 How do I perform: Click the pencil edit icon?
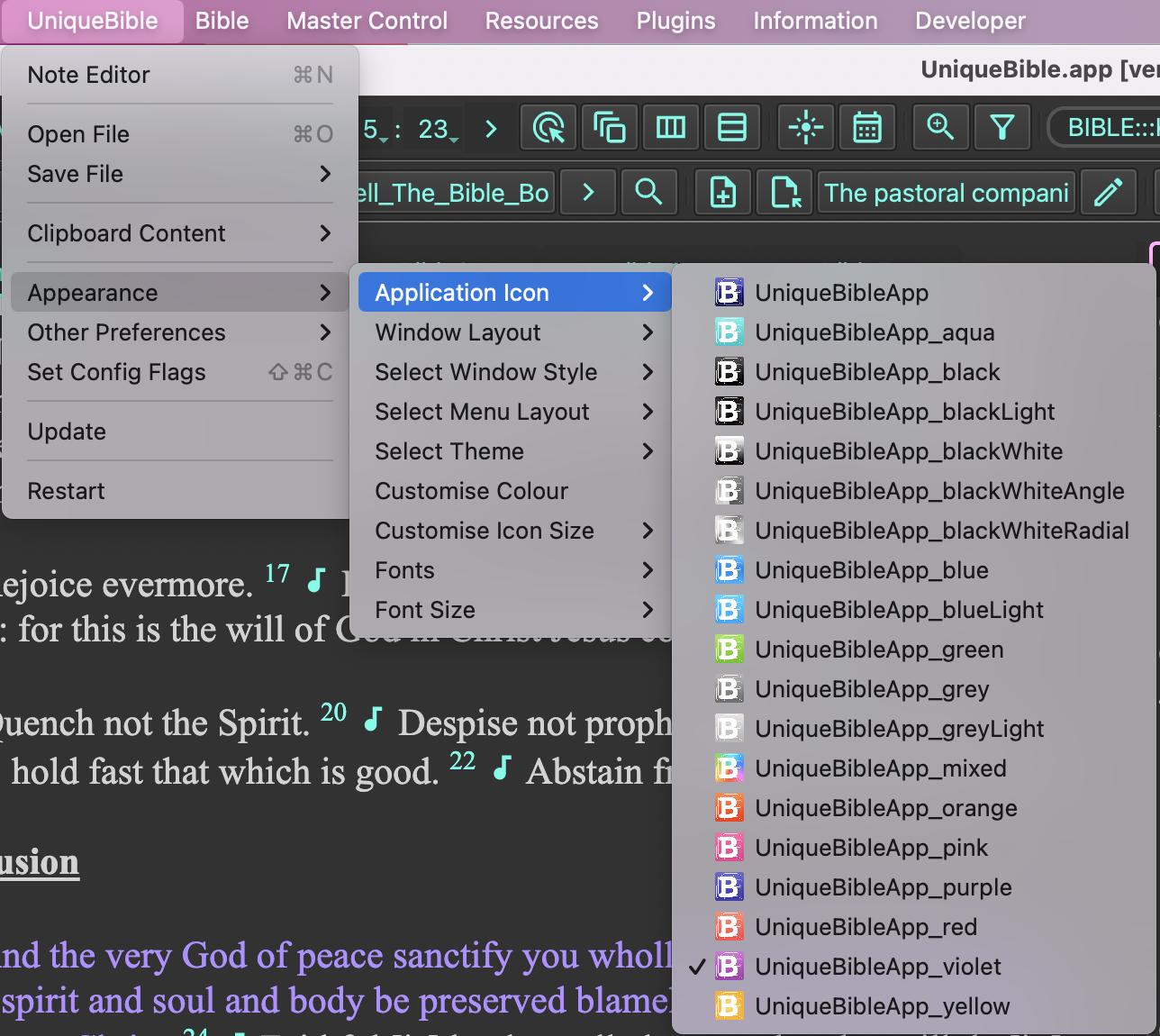pyautogui.click(x=1108, y=193)
